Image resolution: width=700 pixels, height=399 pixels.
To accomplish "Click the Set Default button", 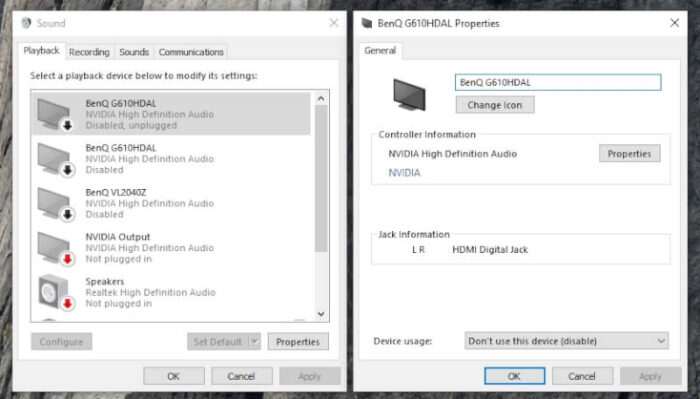I will (218, 341).
